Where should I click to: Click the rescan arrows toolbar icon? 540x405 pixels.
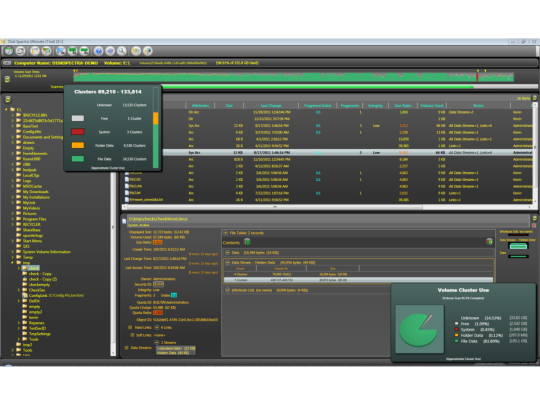[21, 51]
